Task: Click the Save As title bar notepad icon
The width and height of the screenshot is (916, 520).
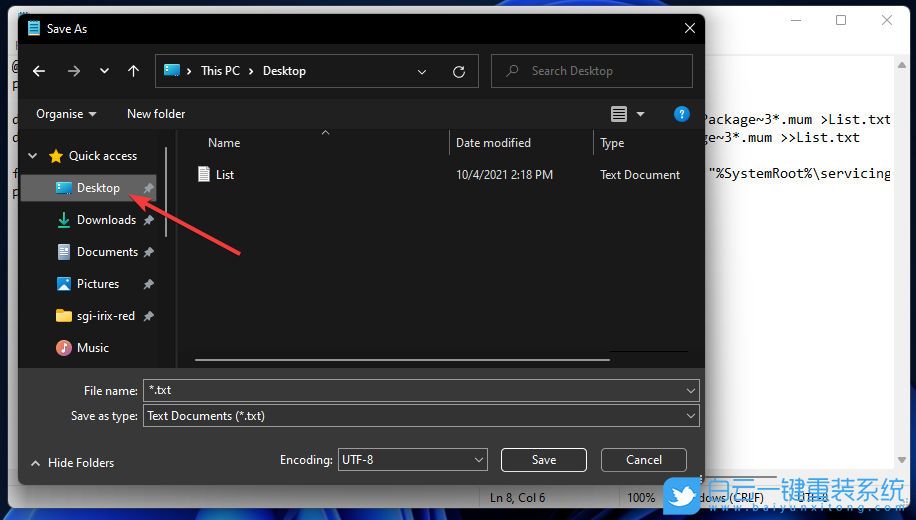Action: click(x=34, y=28)
